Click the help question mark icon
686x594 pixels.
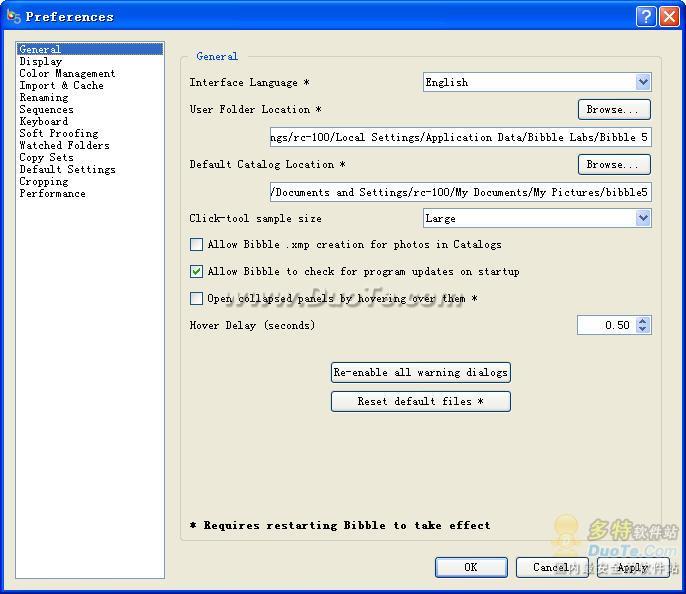646,17
